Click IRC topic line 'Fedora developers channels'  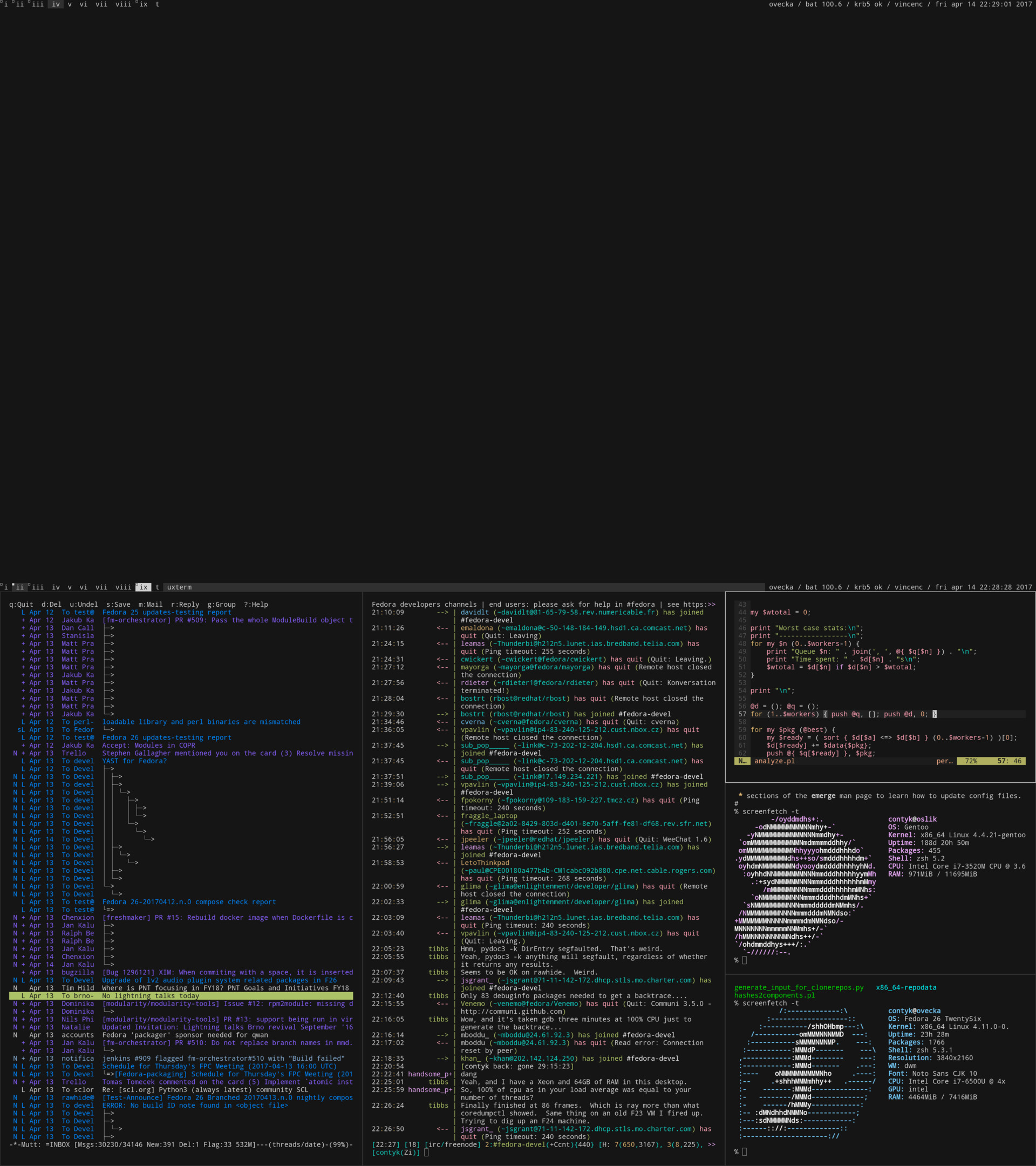(x=543, y=605)
